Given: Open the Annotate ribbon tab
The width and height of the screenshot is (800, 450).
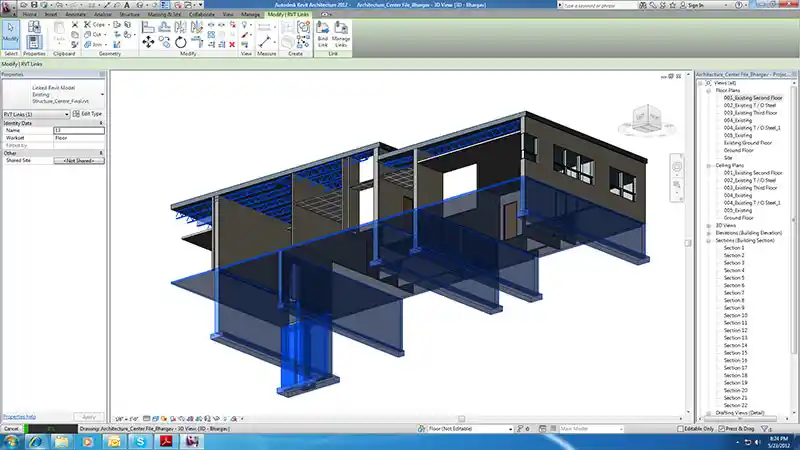Looking at the screenshot, I should (75, 14).
